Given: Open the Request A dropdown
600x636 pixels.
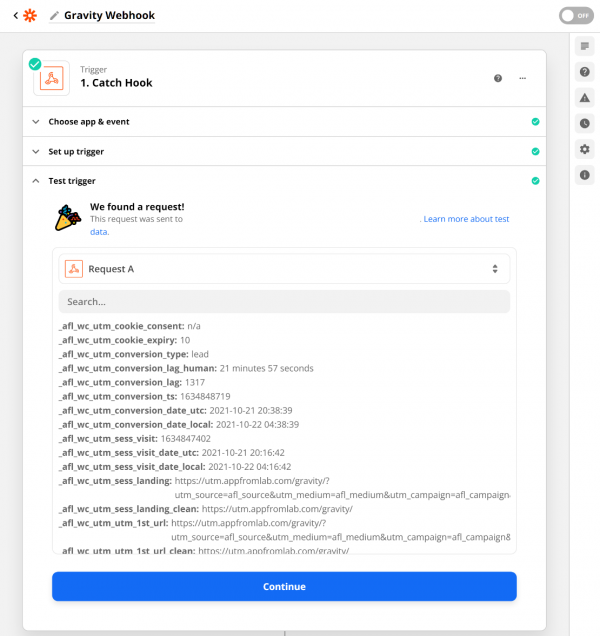Looking at the screenshot, I should pyautogui.click(x=284, y=269).
